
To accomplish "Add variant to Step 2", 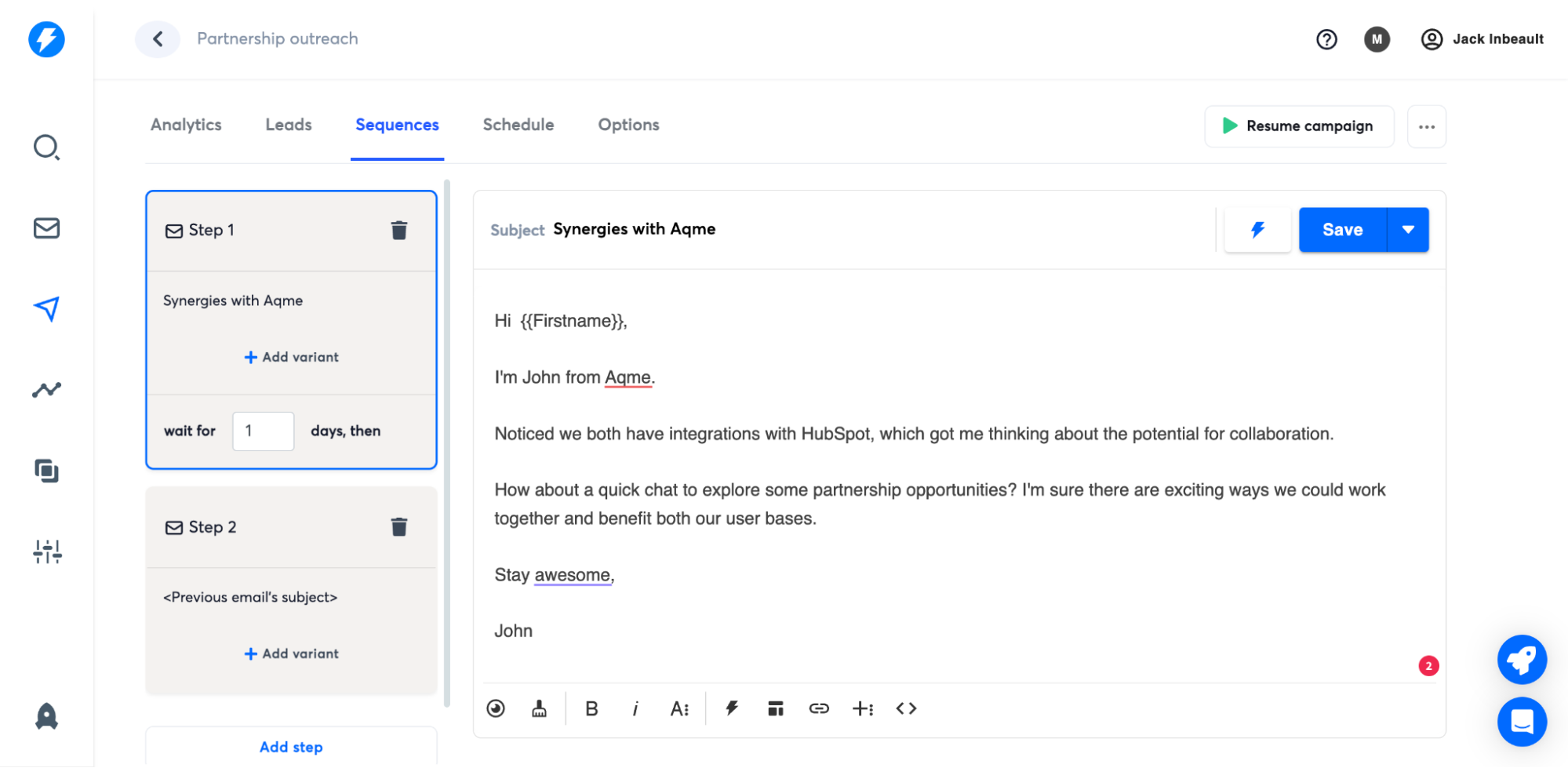I will point(291,653).
